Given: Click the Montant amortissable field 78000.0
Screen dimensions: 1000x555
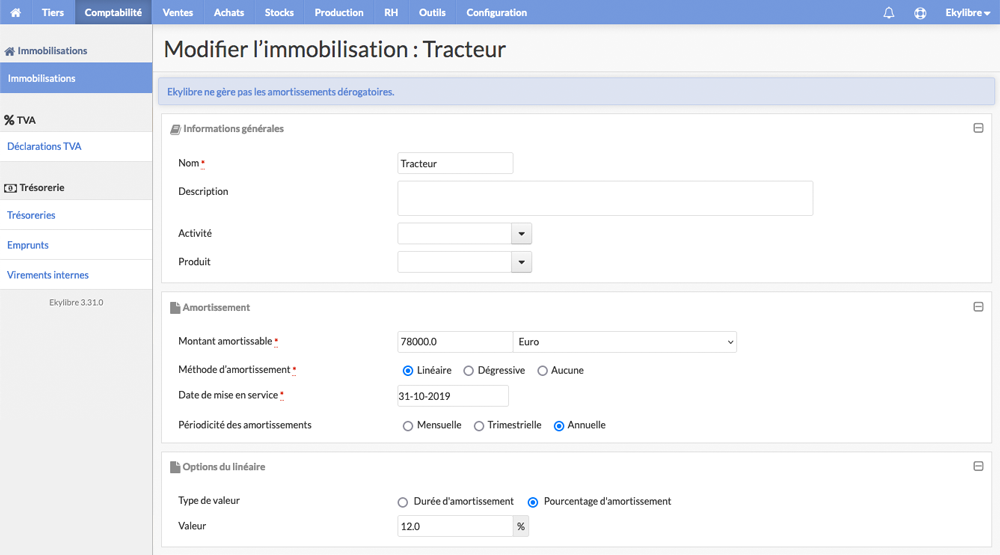Looking at the screenshot, I should tap(455, 342).
